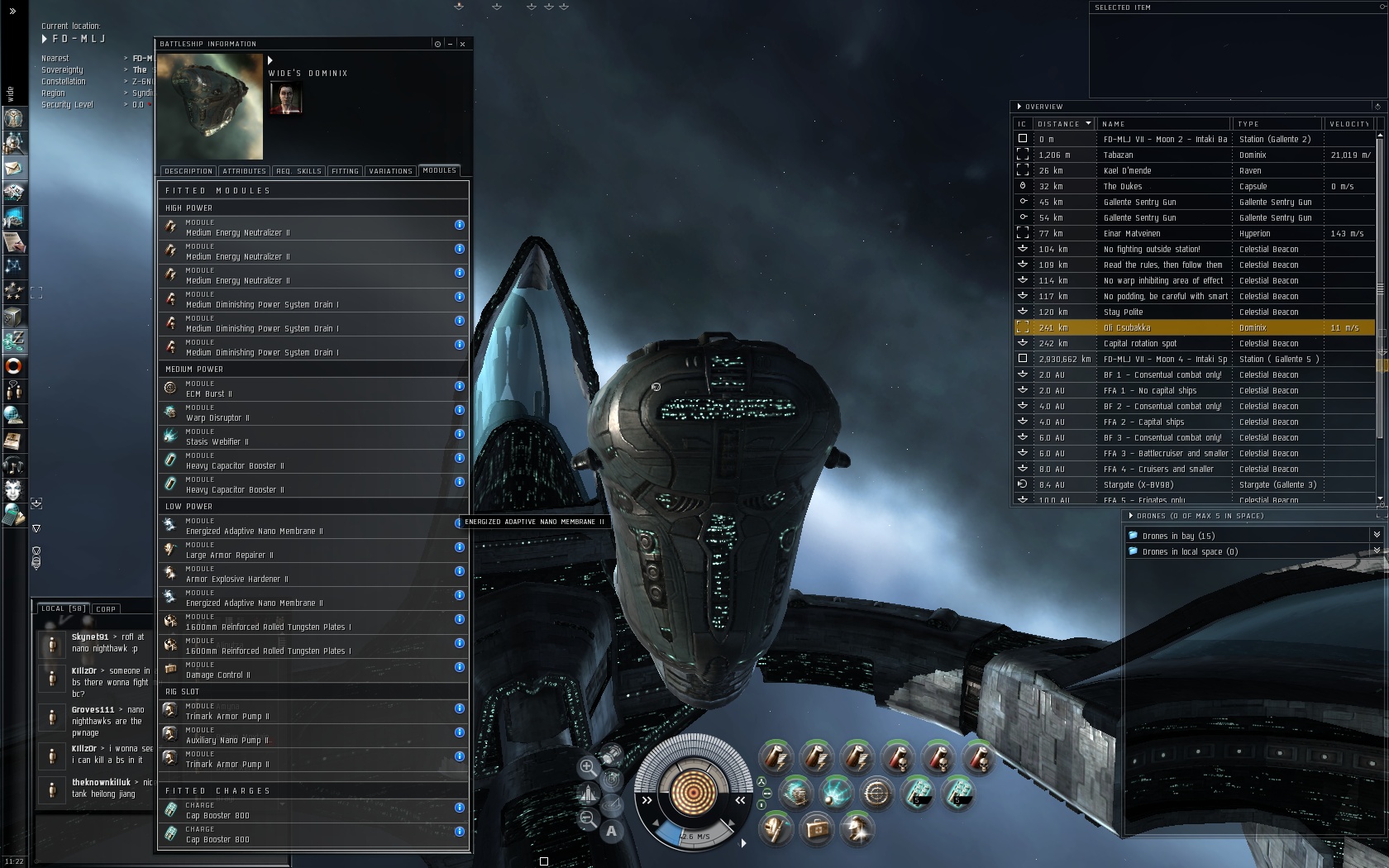This screenshot has width=1389, height=868.
Task: Activate the sparkling armor hardener module button
Action: tap(856, 828)
